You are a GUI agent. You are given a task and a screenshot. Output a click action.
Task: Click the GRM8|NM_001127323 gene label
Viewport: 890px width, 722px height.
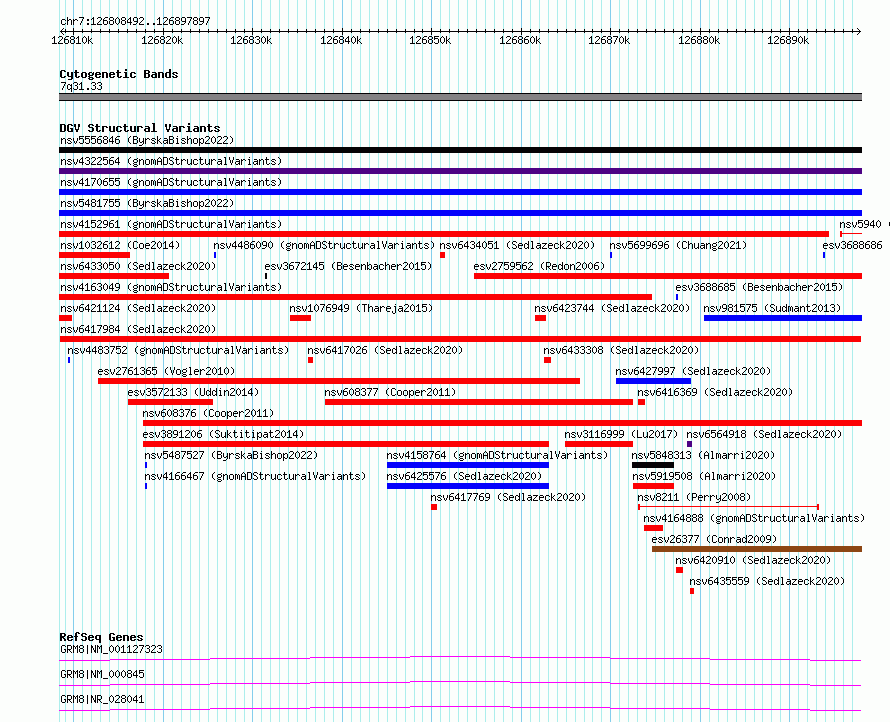coord(111,649)
